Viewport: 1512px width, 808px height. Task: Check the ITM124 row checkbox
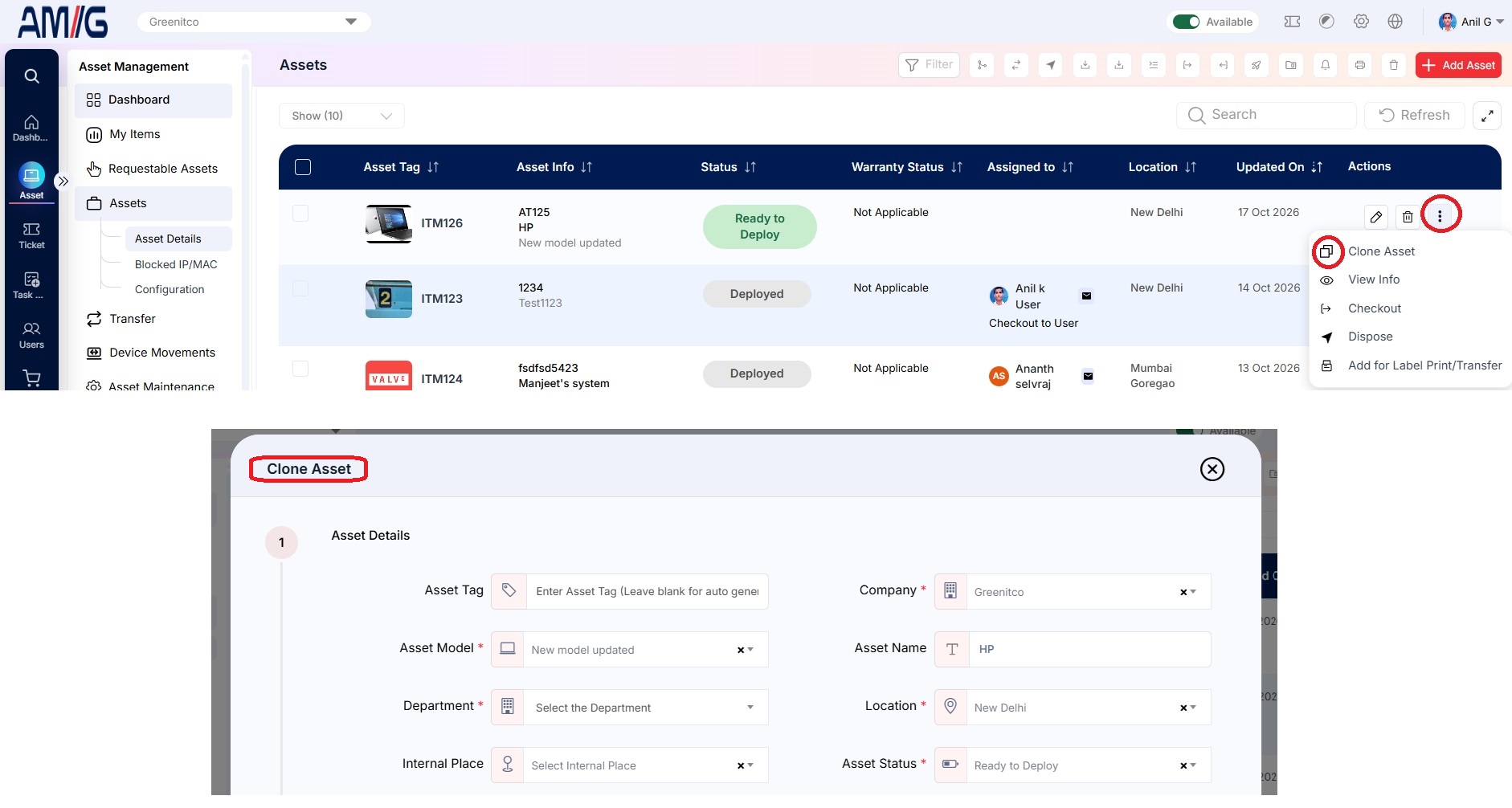[300, 369]
